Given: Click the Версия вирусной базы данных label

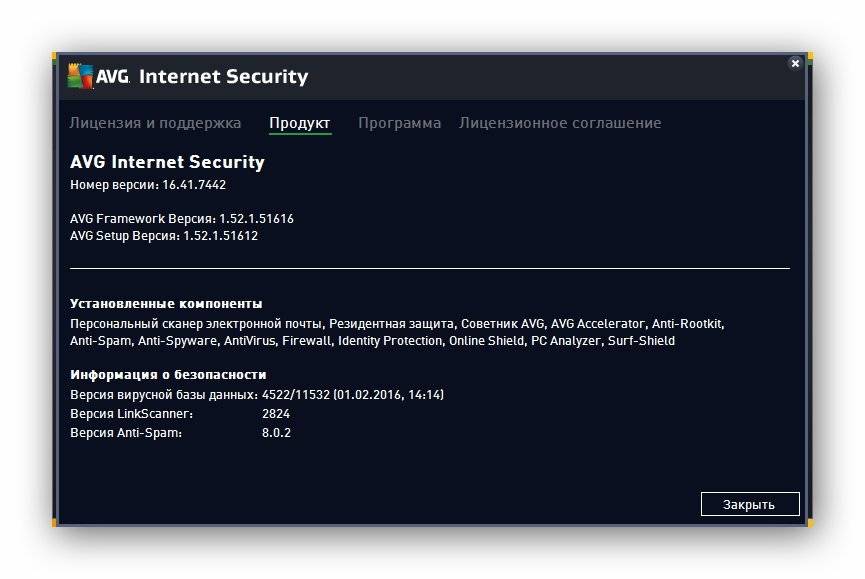Looking at the screenshot, I should pos(164,395).
